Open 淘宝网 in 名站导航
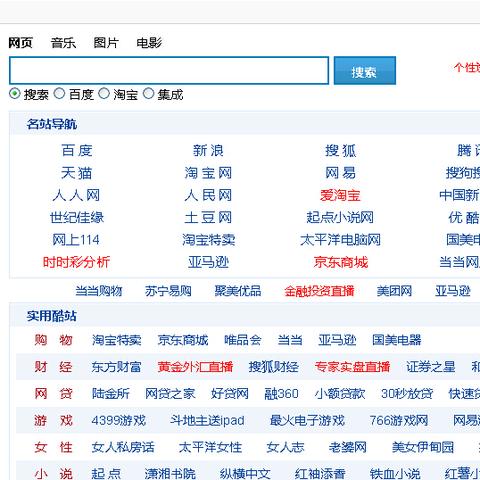The height and width of the screenshot is (480, 480). 208,173
